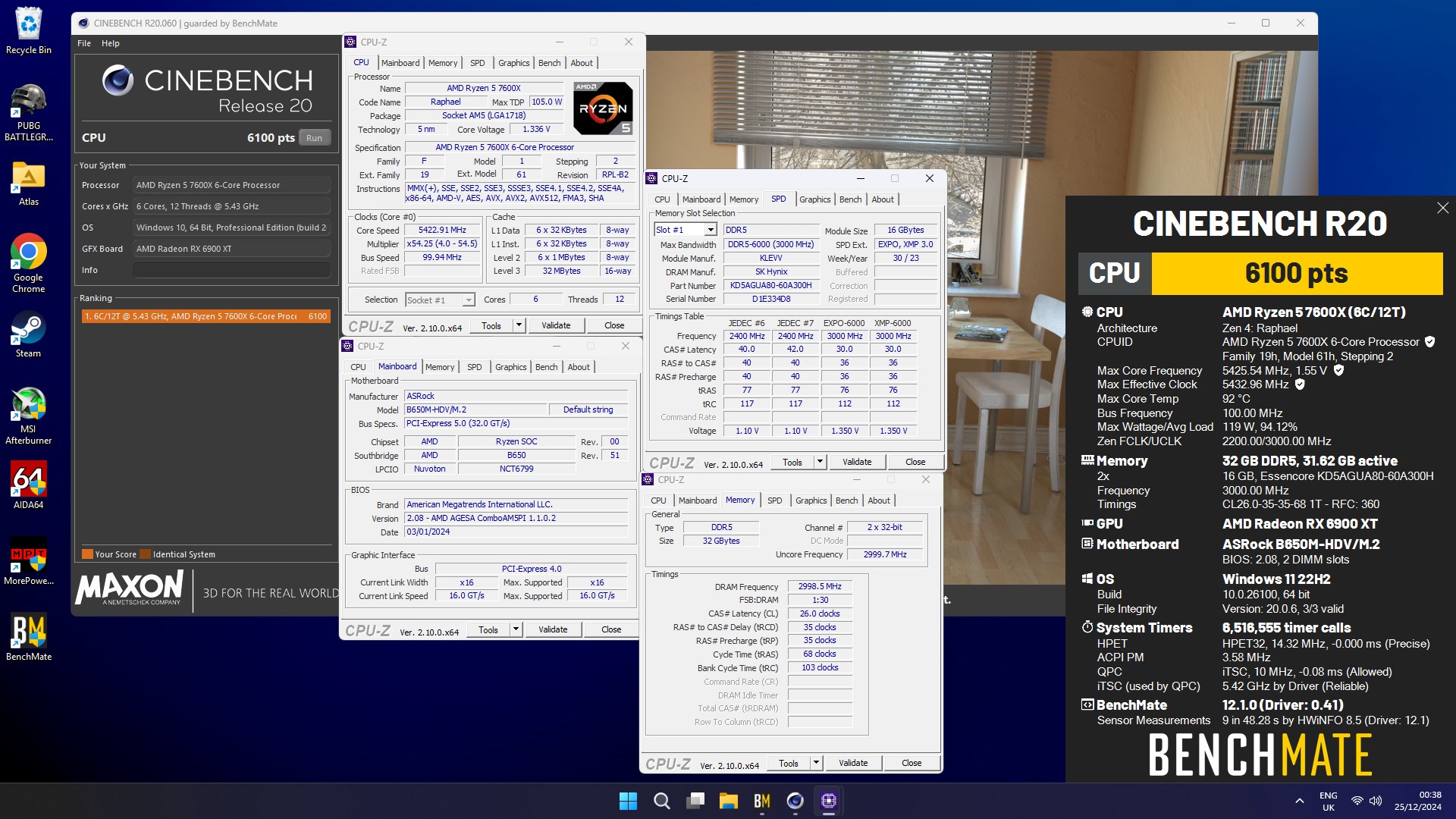Viewport: 1456px width, 819px height.
Task: Click Your Score orange legend swatch
Action: [87, 554]
